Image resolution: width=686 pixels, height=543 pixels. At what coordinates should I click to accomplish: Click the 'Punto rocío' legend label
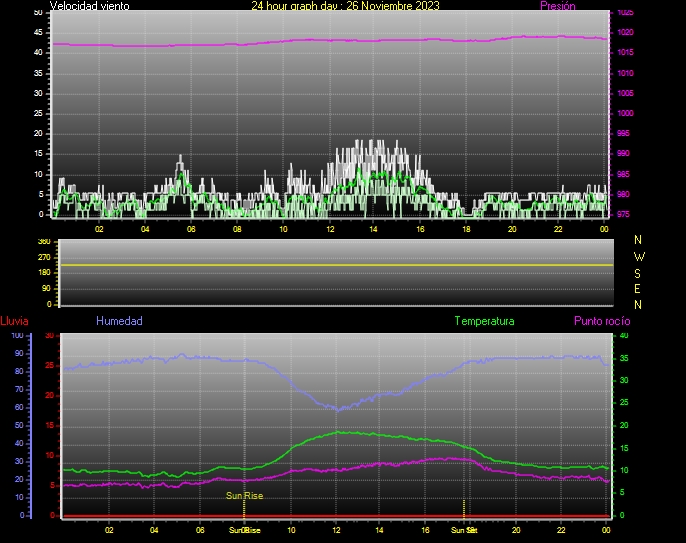[x=602, y=321]
